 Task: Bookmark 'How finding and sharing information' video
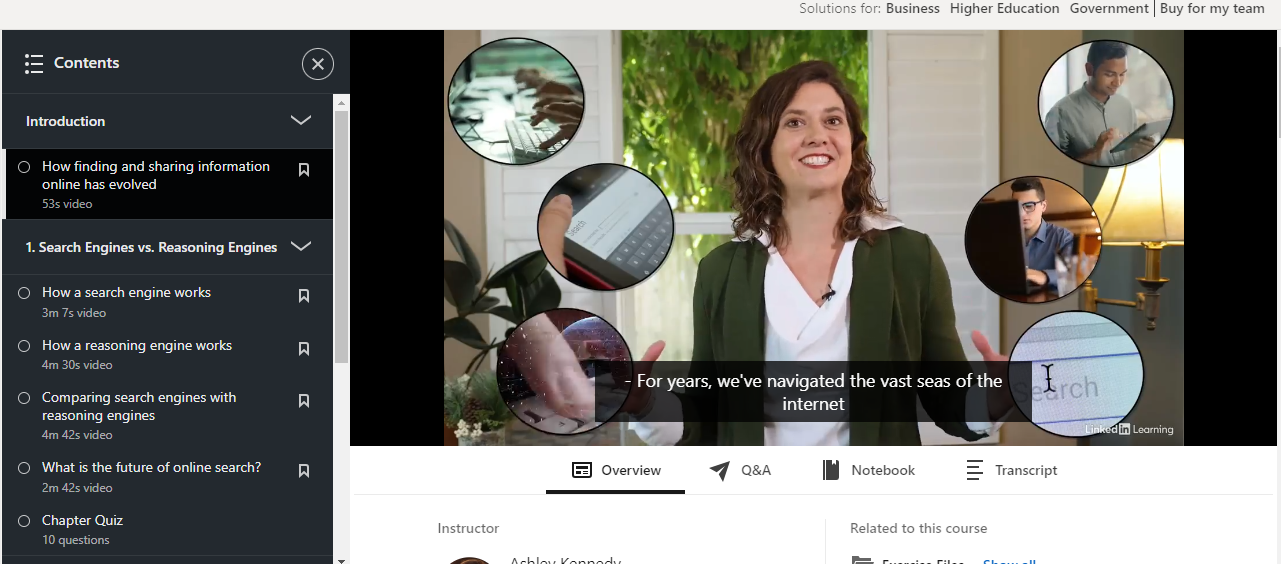coord(304,170)
